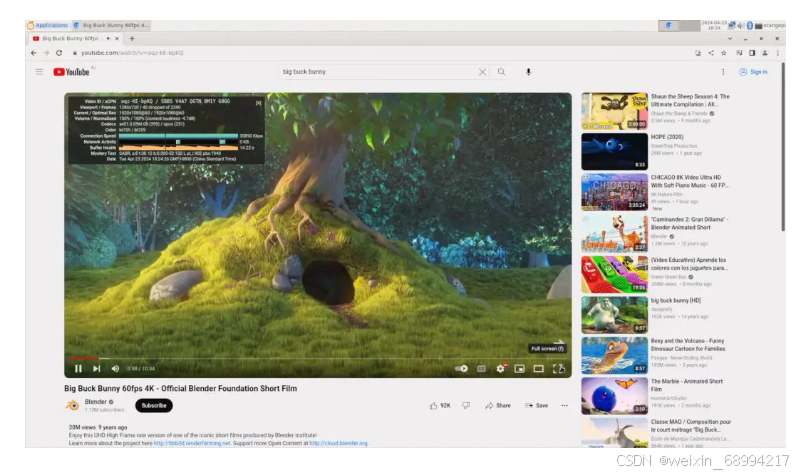Open The Marble - Animated Short Film

[687, 385]
